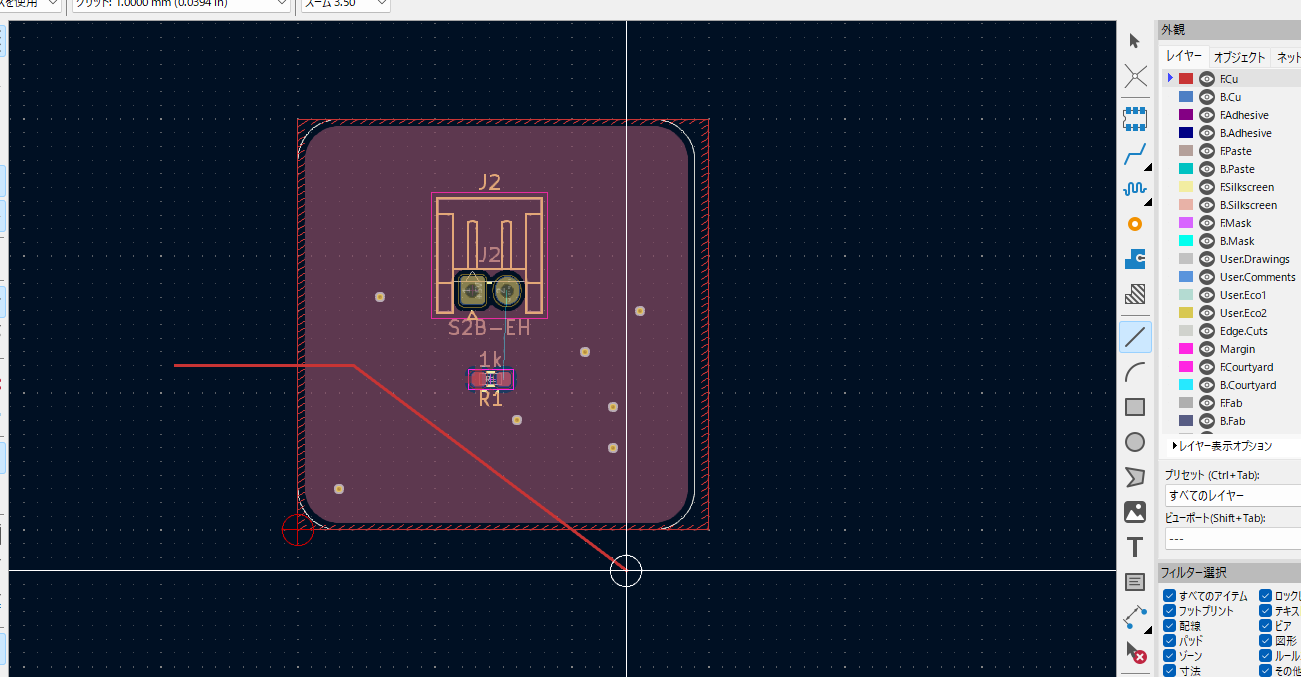Hide the B.Paste layer

point(1207,169)
